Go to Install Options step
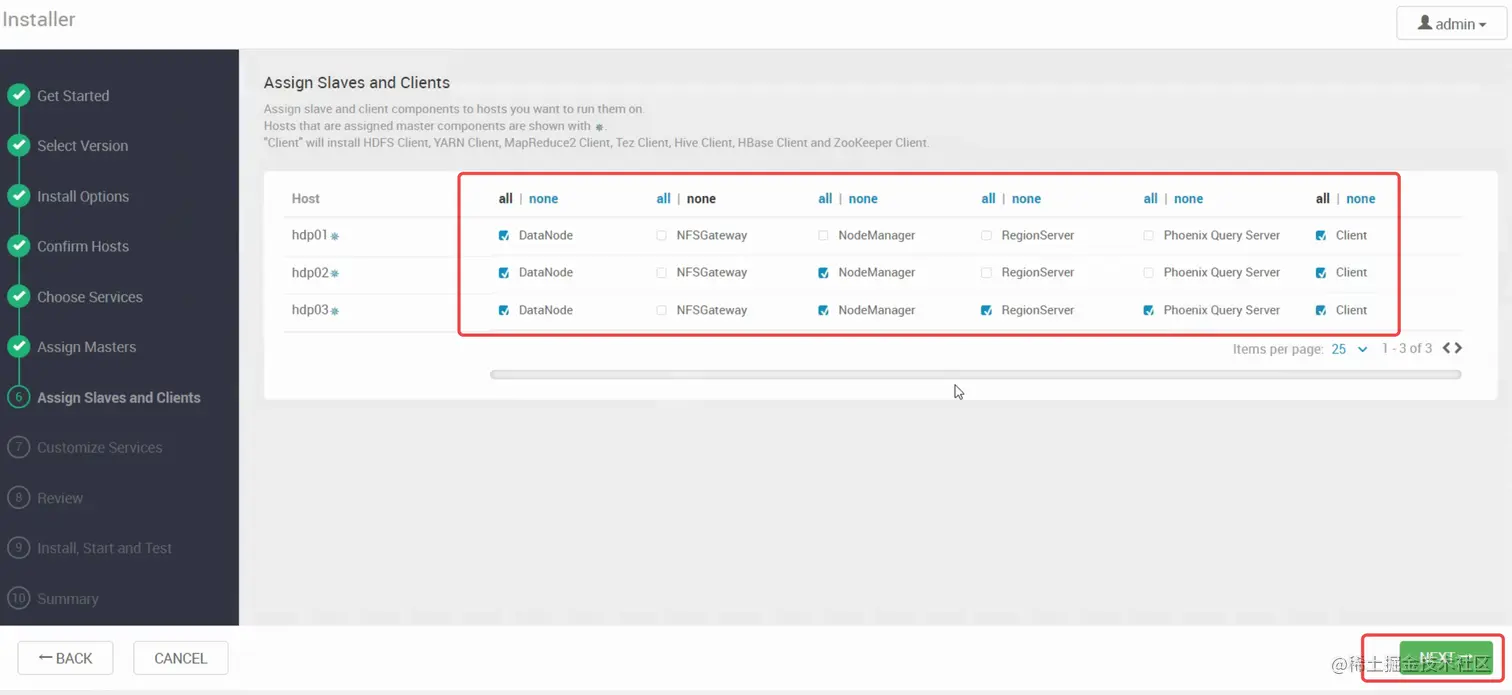Image resolution: width=1512 pixels, height=695 pixels. coord(83,197)
